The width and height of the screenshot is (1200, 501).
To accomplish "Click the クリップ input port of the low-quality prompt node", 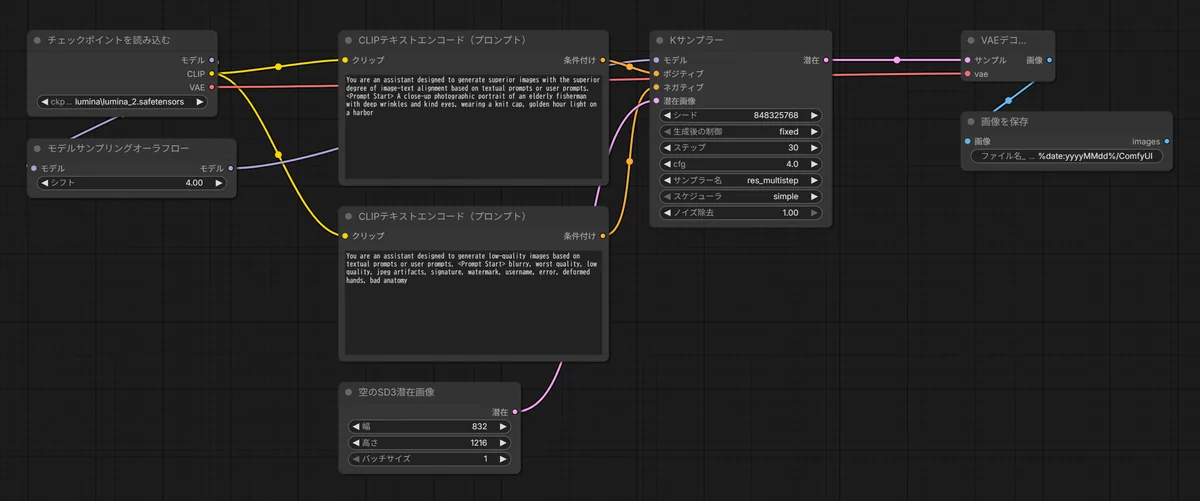I will pos(345,235).
